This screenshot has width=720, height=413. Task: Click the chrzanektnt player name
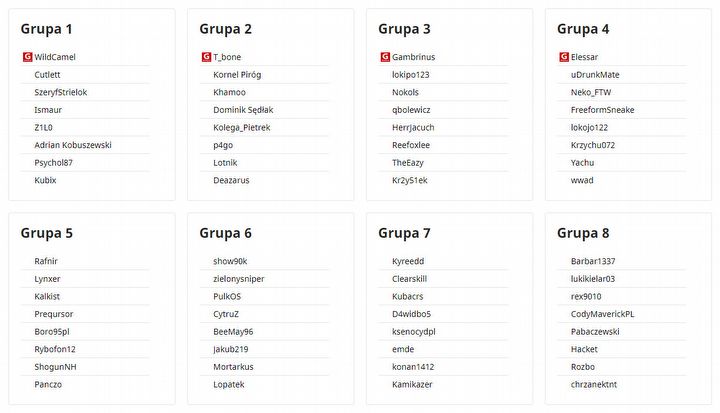coord(594,384)
